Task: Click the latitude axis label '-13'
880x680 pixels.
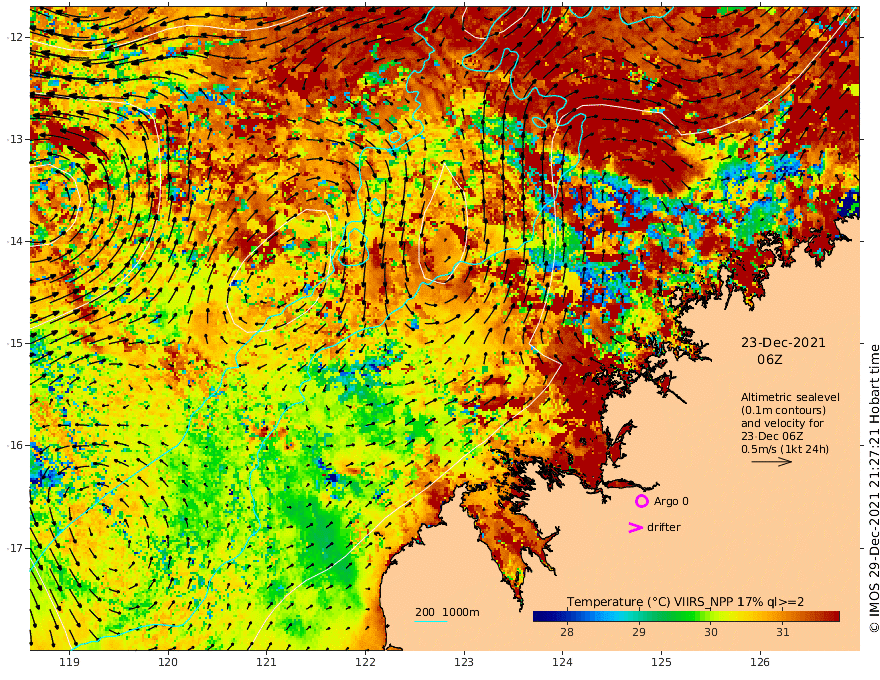Action: [x=14, y=139]
